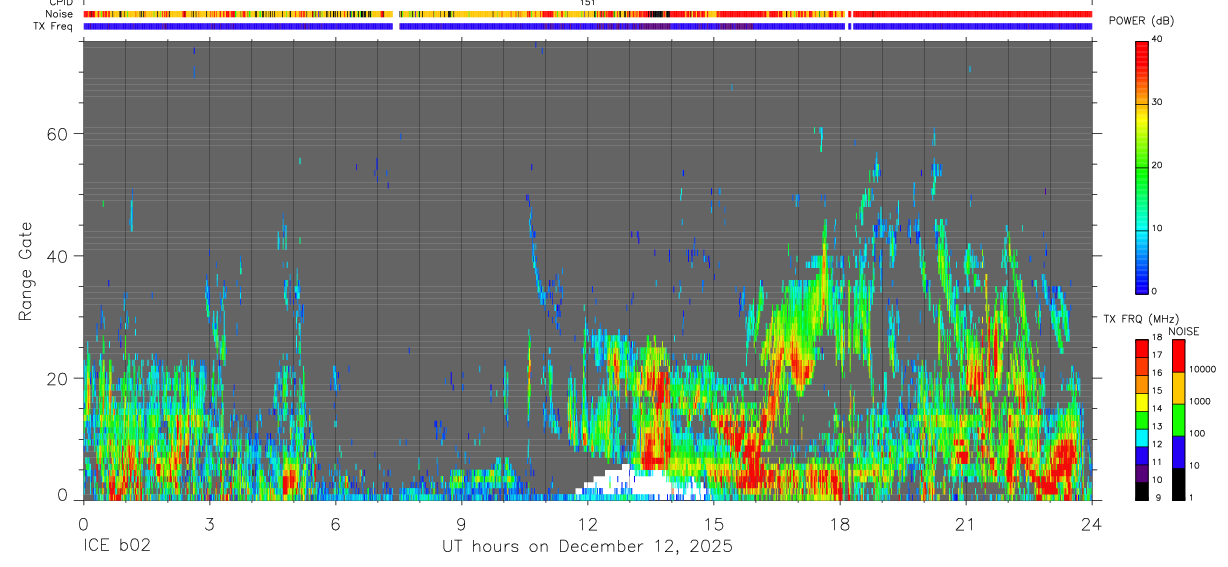Image resolution: width=1228 pixels, height=567 pixels.
Task: Click the Noise strip above the plot
Action: coord(587,14)
